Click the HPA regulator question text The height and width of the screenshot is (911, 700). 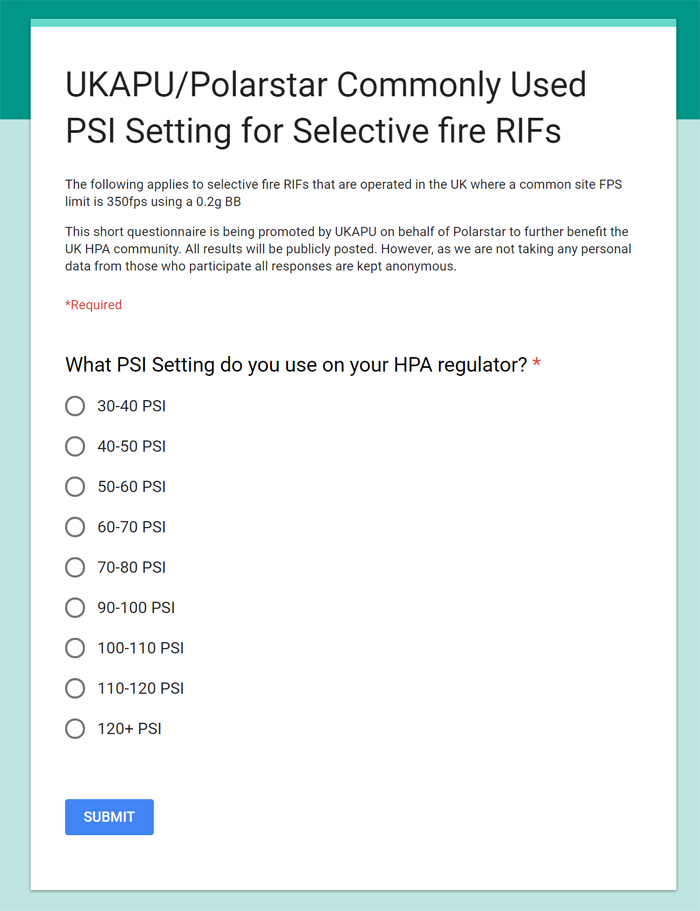point(296,365)
